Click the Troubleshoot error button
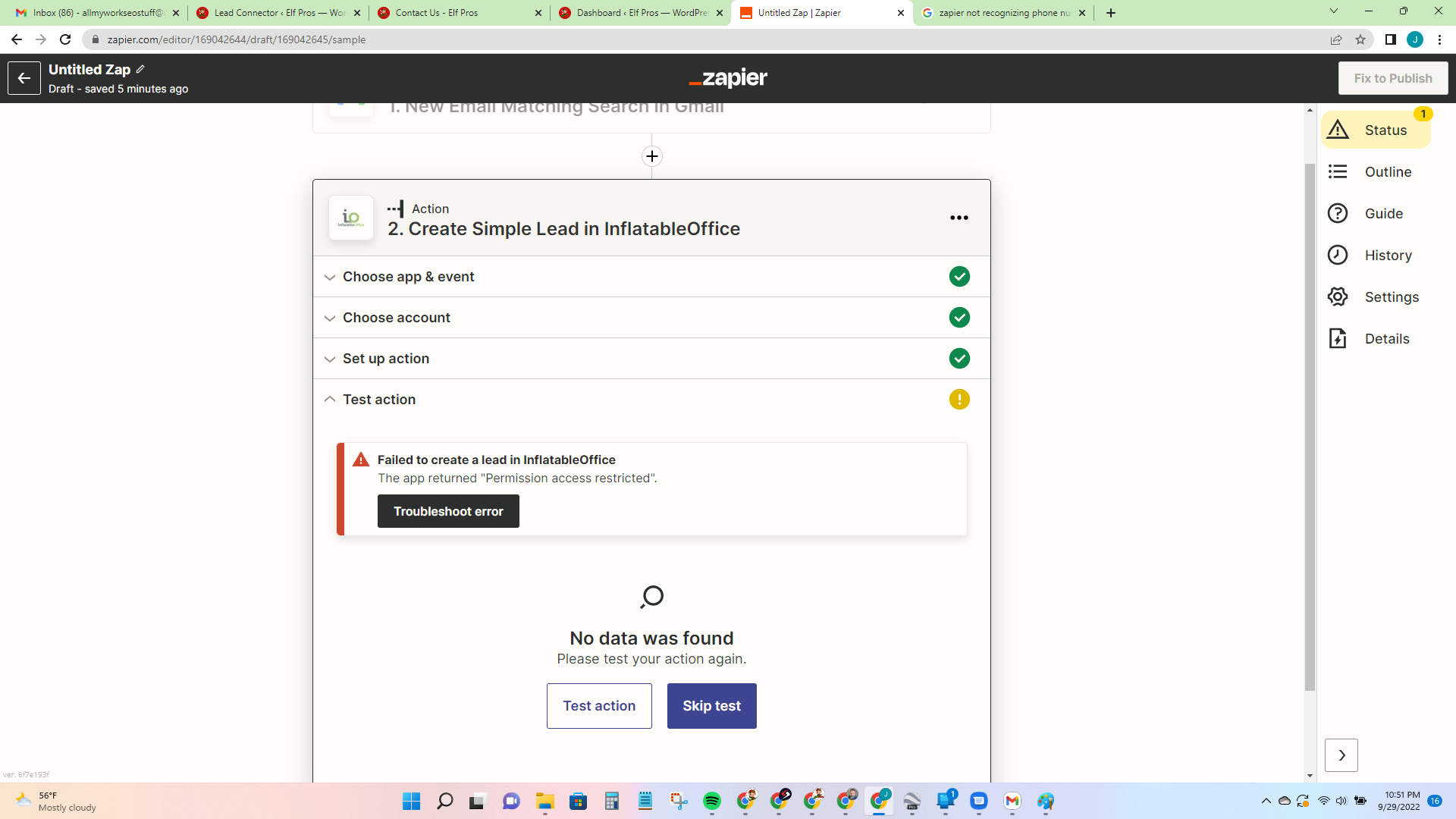Viewport: 1456px width, 819px height. point(448,511)
